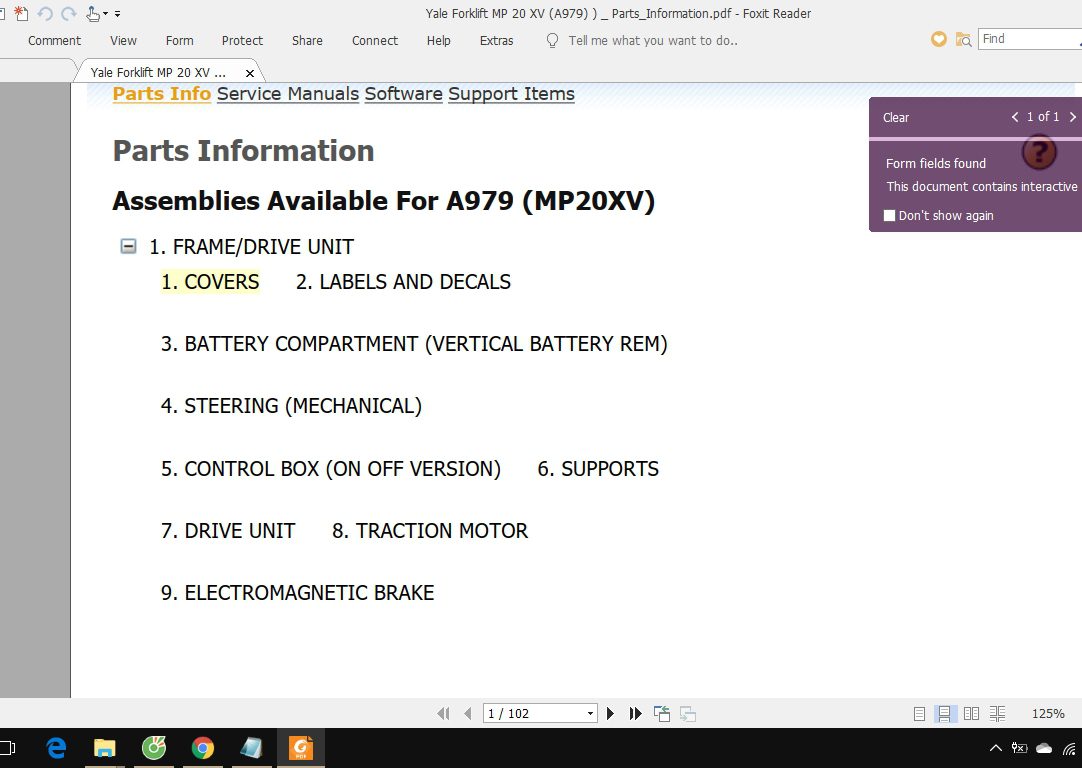The image size is (1082, 768).
Task: Open the Support Items link
Action: point(511,94)
